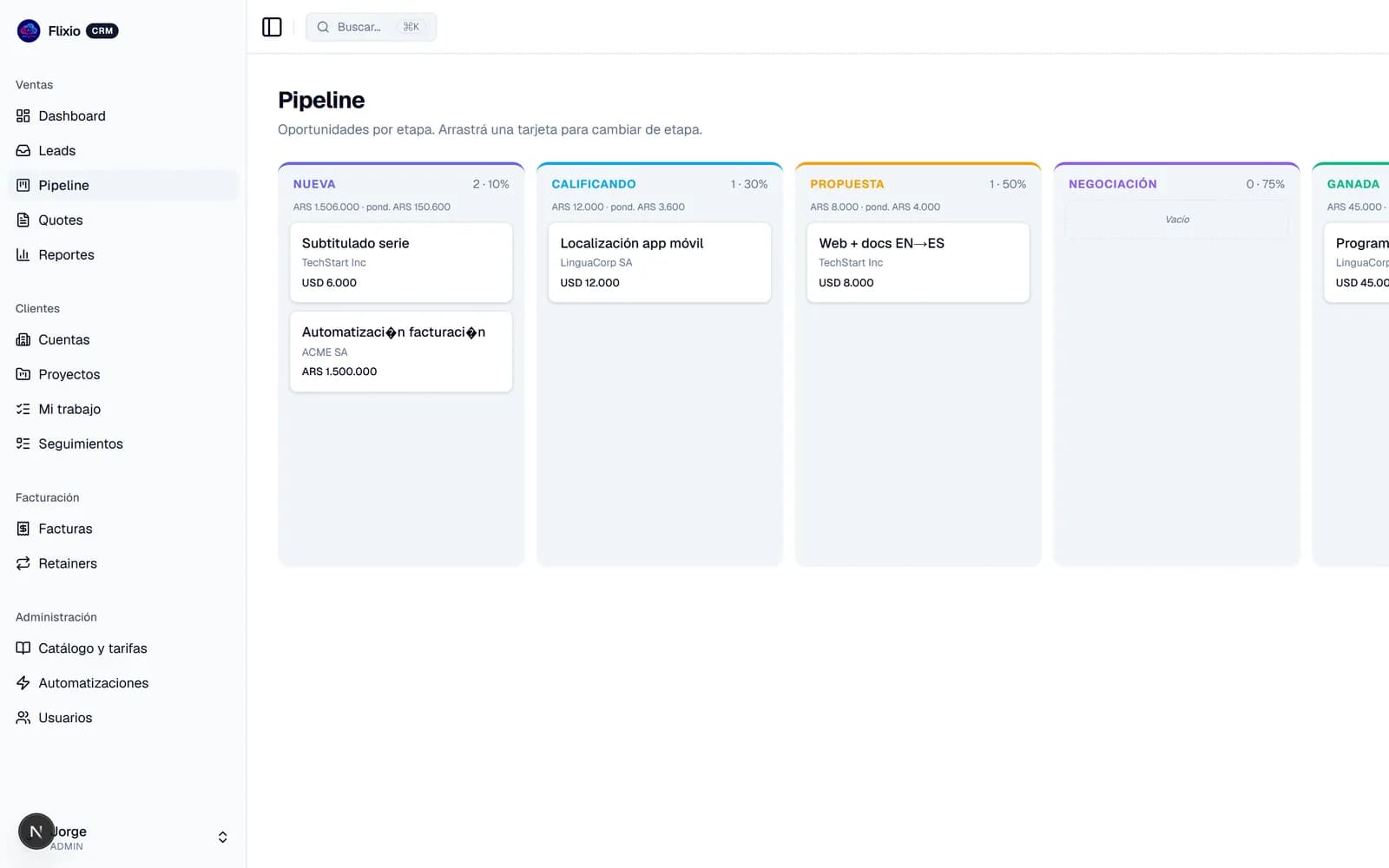Click the Flixio logo icon
Image resolution: width=1389 pixels, height=868 pixels.
click(x=29, y=30)
